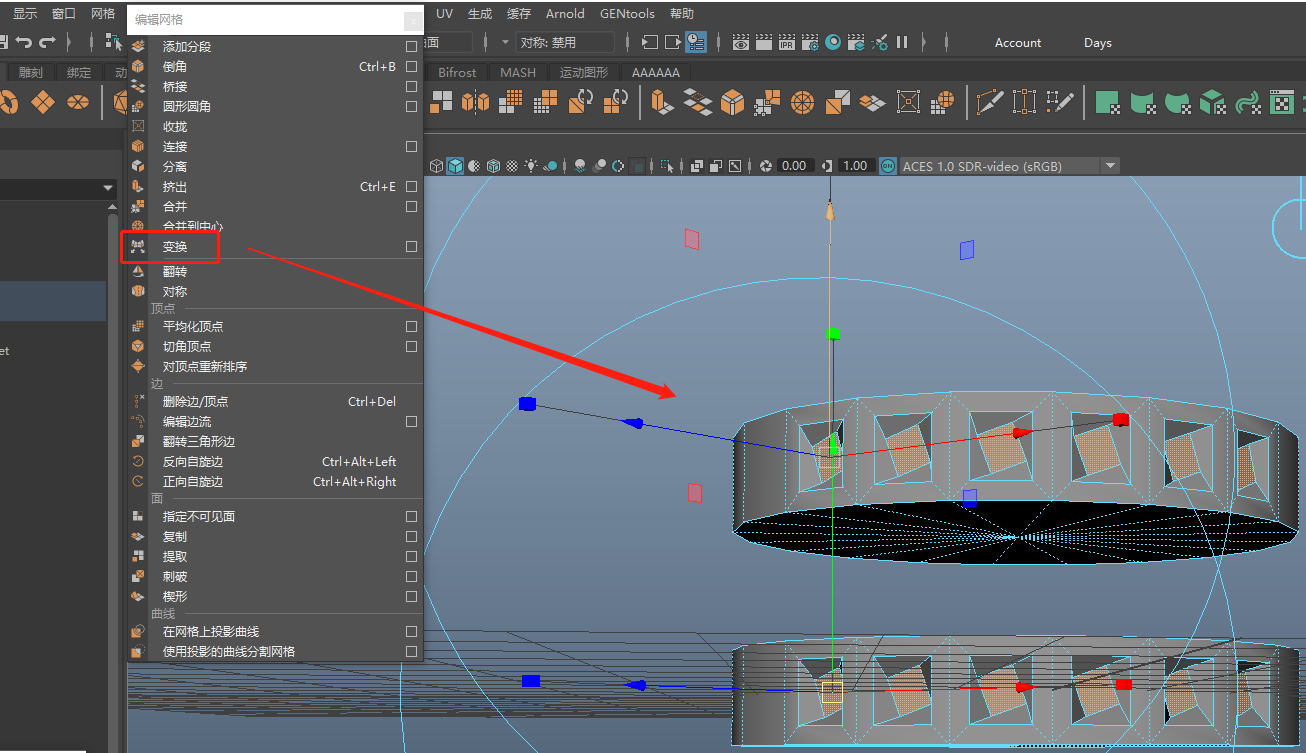Click the undo arrow icon
Screen dimensions: 1306x753
[24, 42]
